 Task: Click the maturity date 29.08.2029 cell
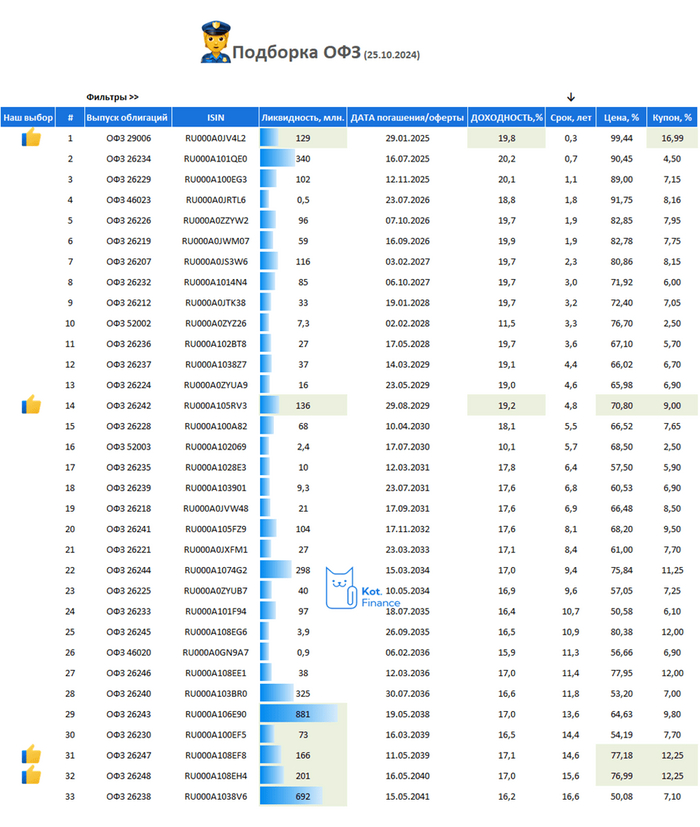click(407, 405)
